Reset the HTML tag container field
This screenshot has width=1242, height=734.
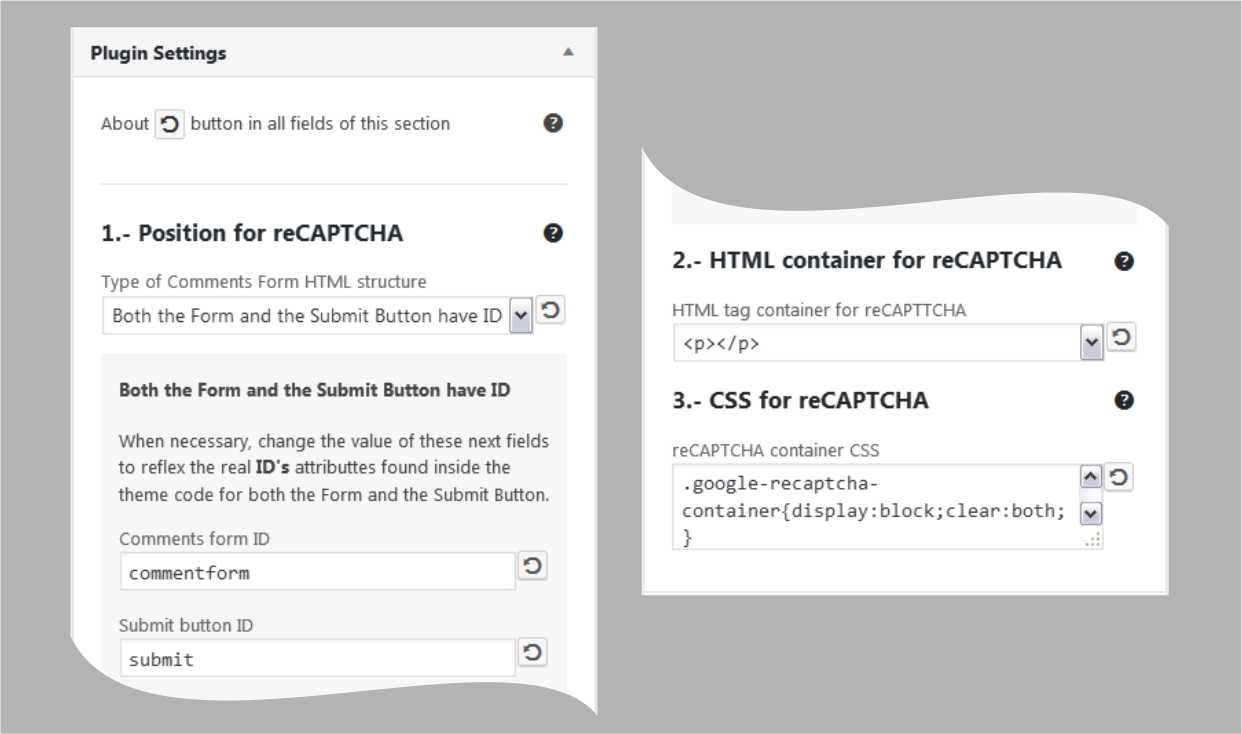1121,338
